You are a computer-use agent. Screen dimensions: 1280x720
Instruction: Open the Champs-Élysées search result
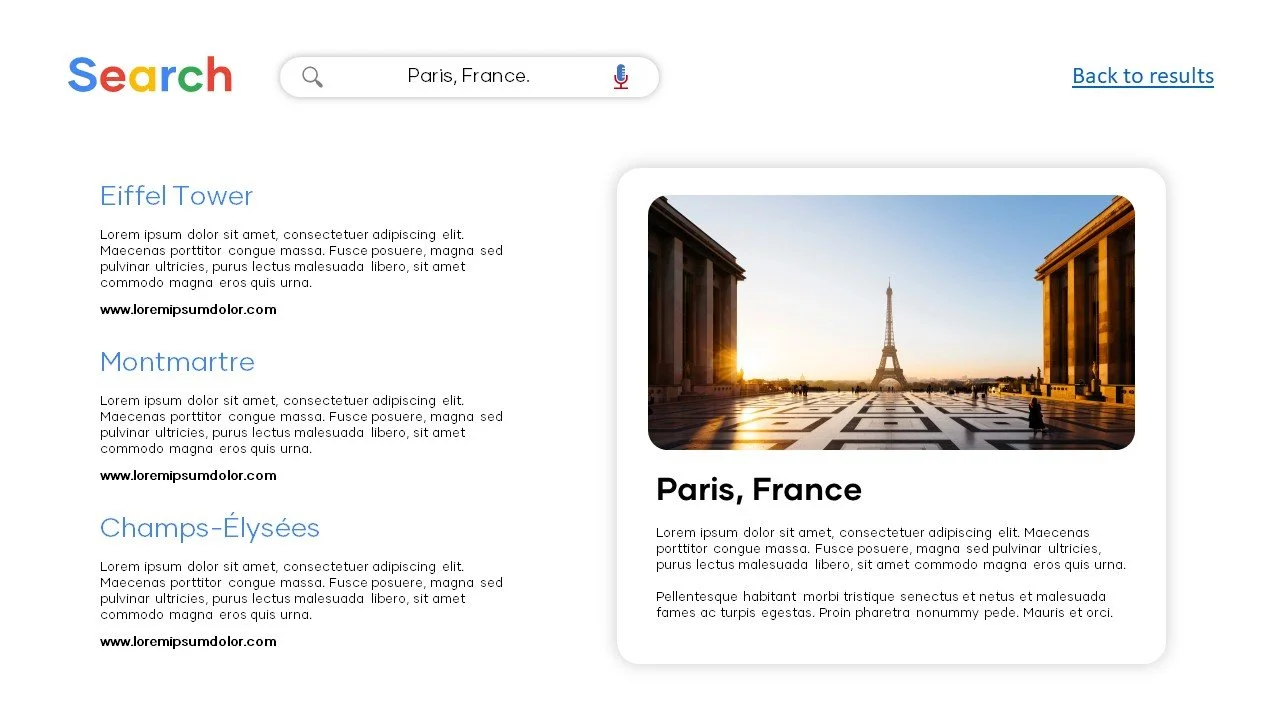[x=209, y=528]
